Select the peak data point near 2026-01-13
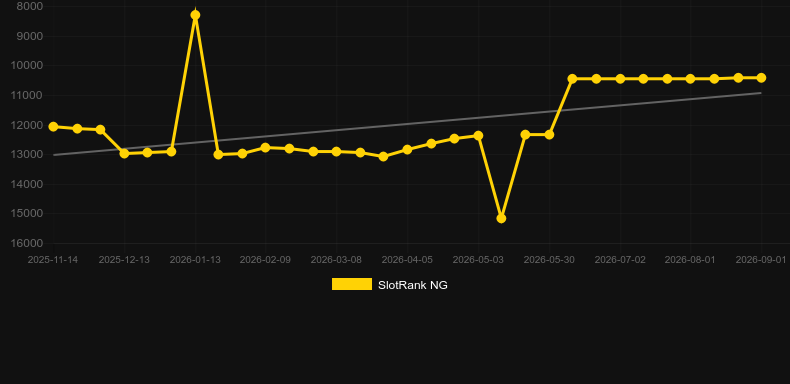Image resolution: width=790 pixels, height=384 pixels. tap(195, 15)
